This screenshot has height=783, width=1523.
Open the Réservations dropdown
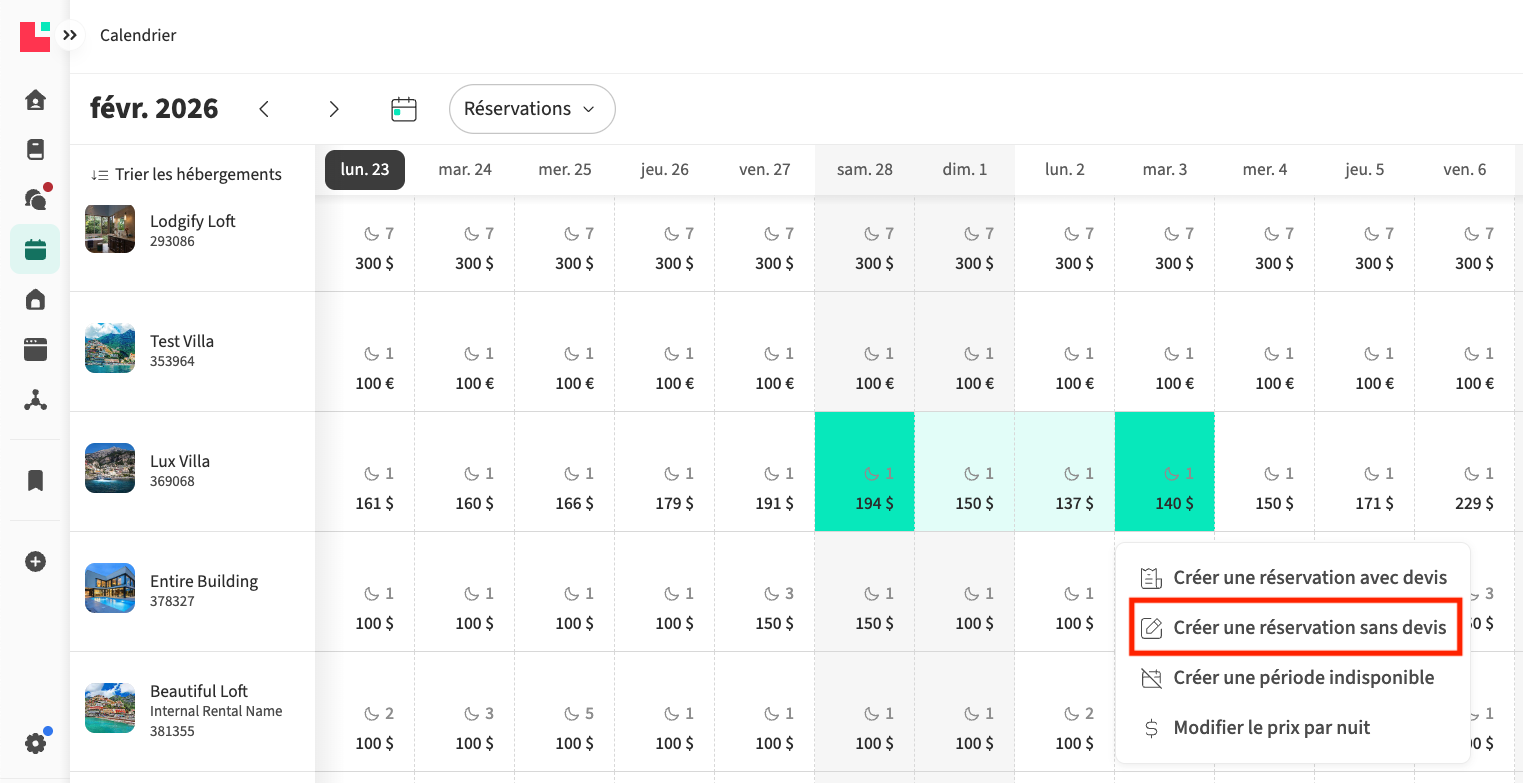(531, 109)
